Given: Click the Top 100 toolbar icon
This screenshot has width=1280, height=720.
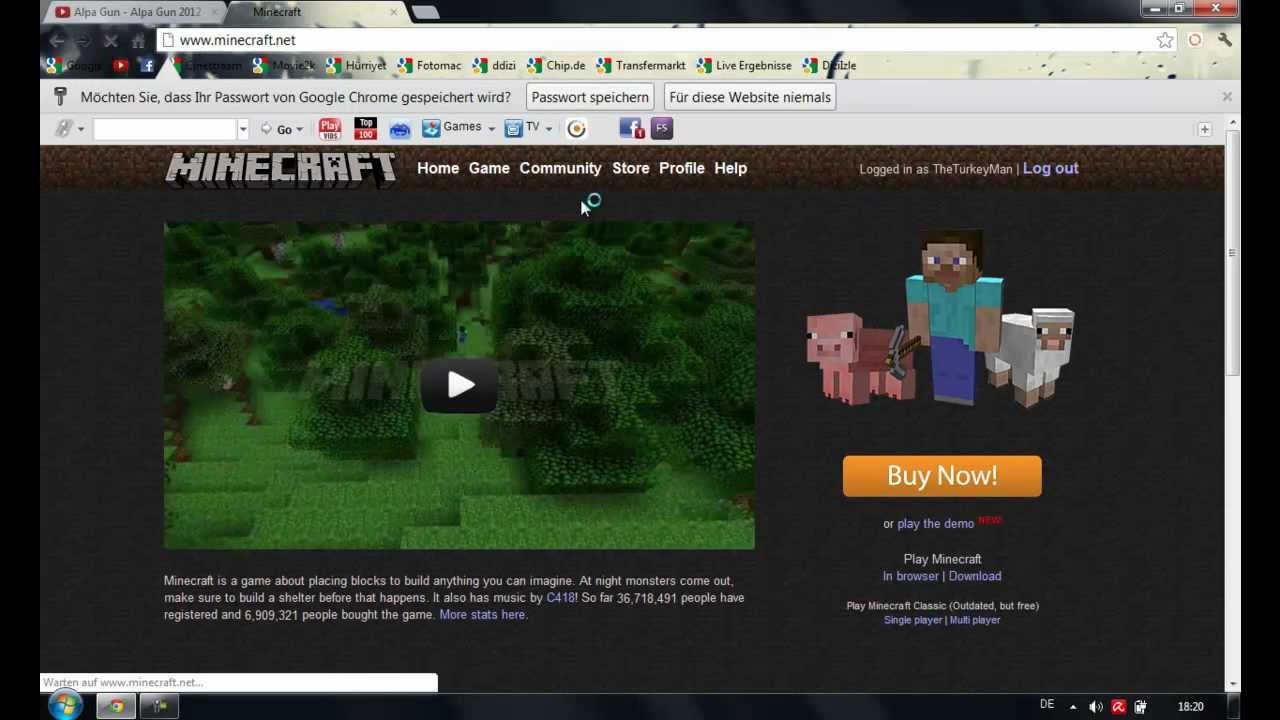Looking at the screenshot, I should [x=366, y=128].
